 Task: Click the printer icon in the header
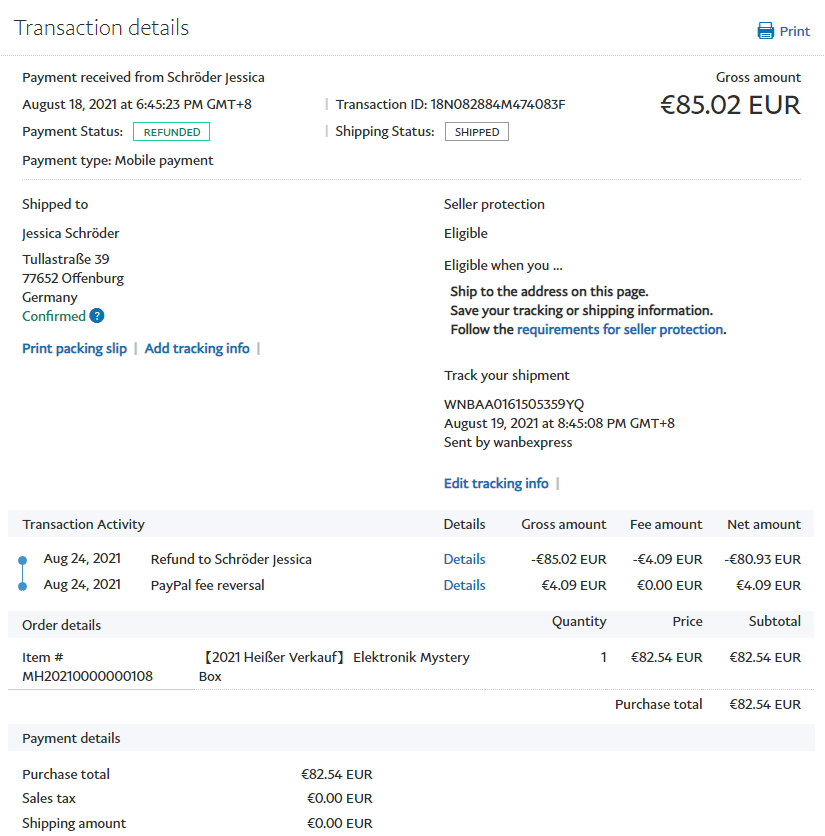766,31
